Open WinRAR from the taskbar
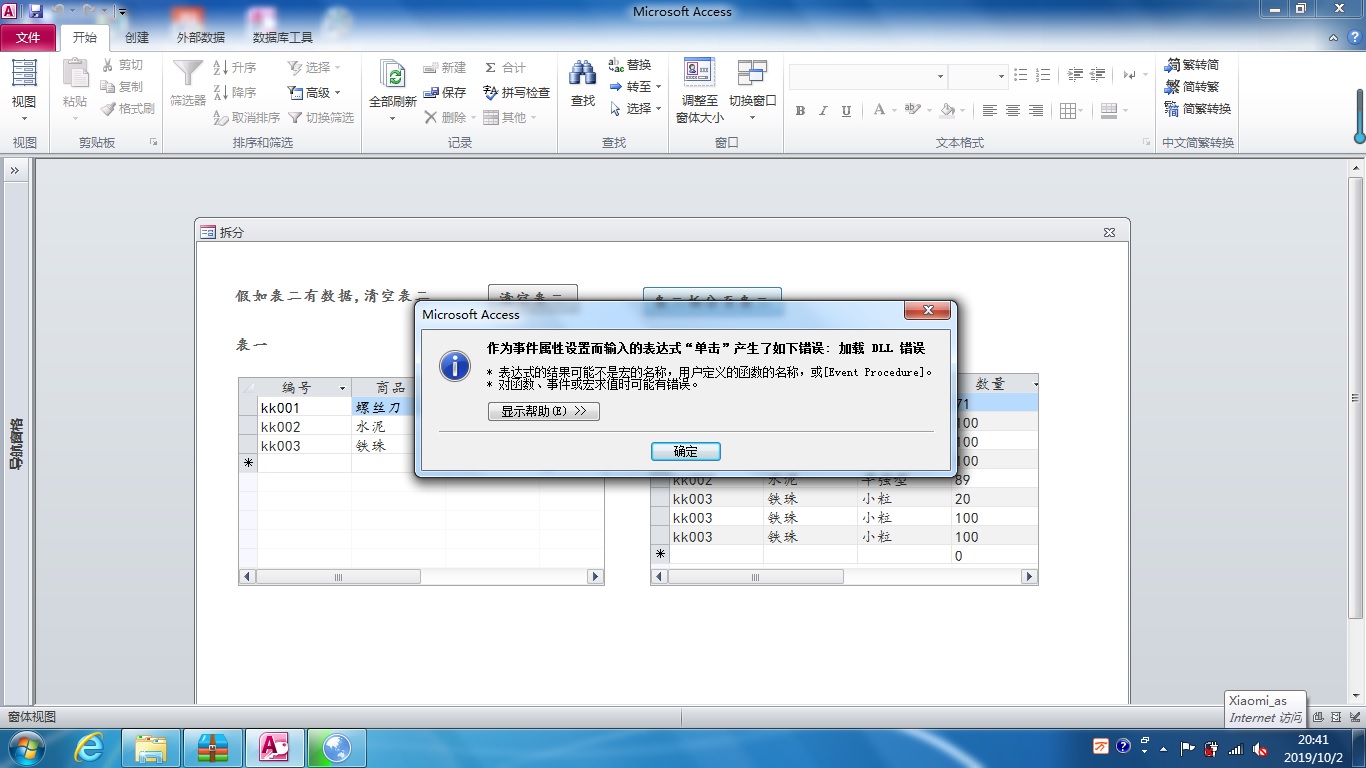The width and height of the screenshot is (1366, 768). point(214,747)
